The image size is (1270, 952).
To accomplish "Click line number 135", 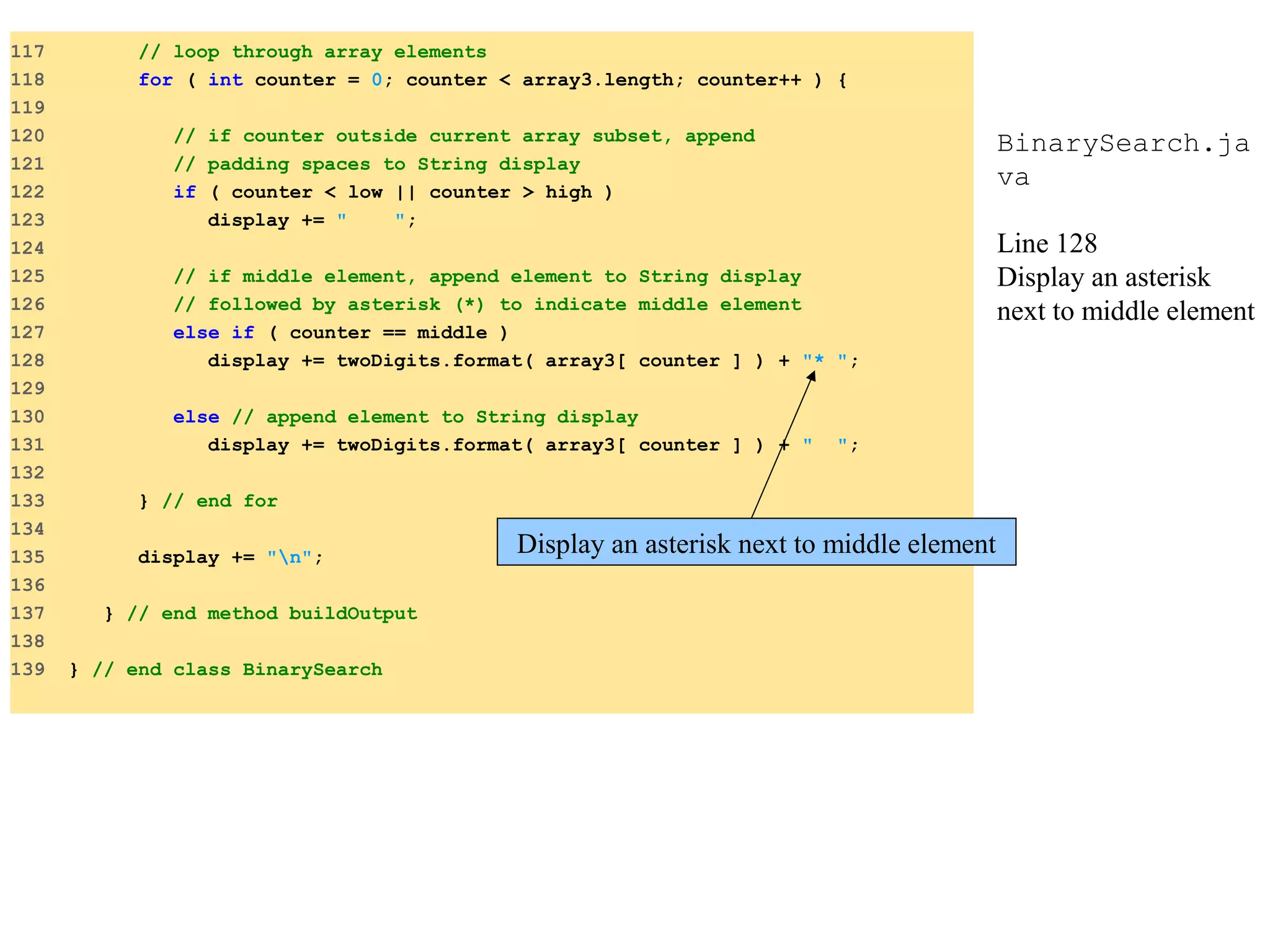I will [x=27, y=557].
